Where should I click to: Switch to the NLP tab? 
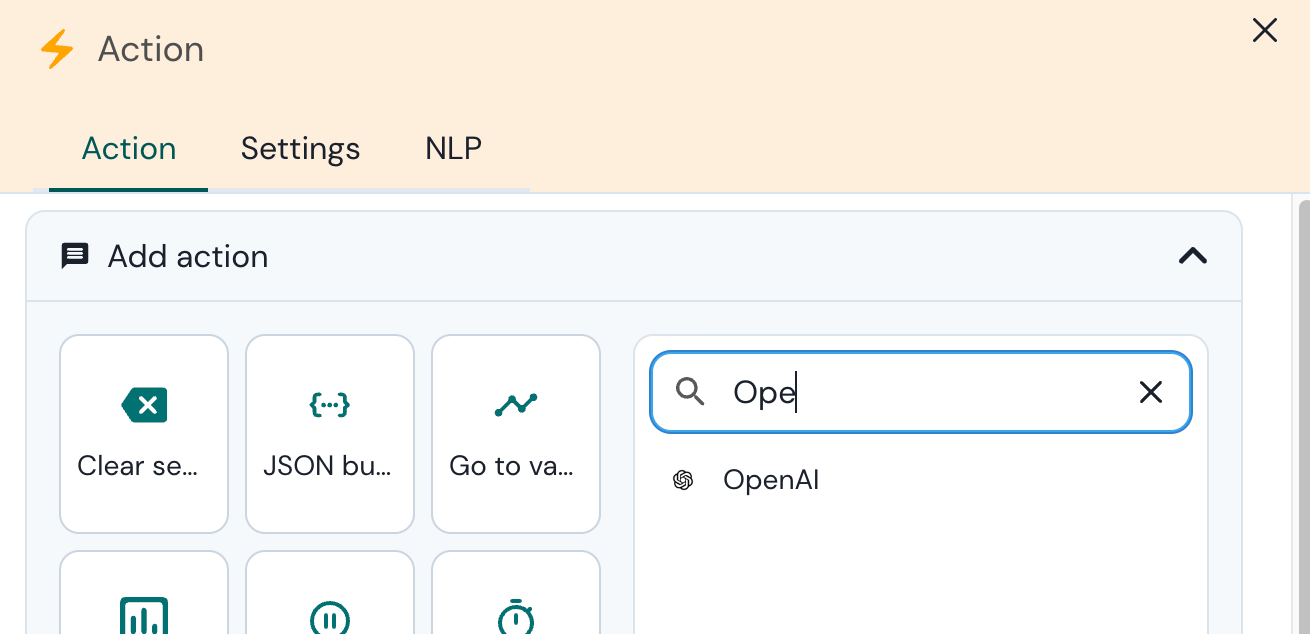(x=453, y=149)
